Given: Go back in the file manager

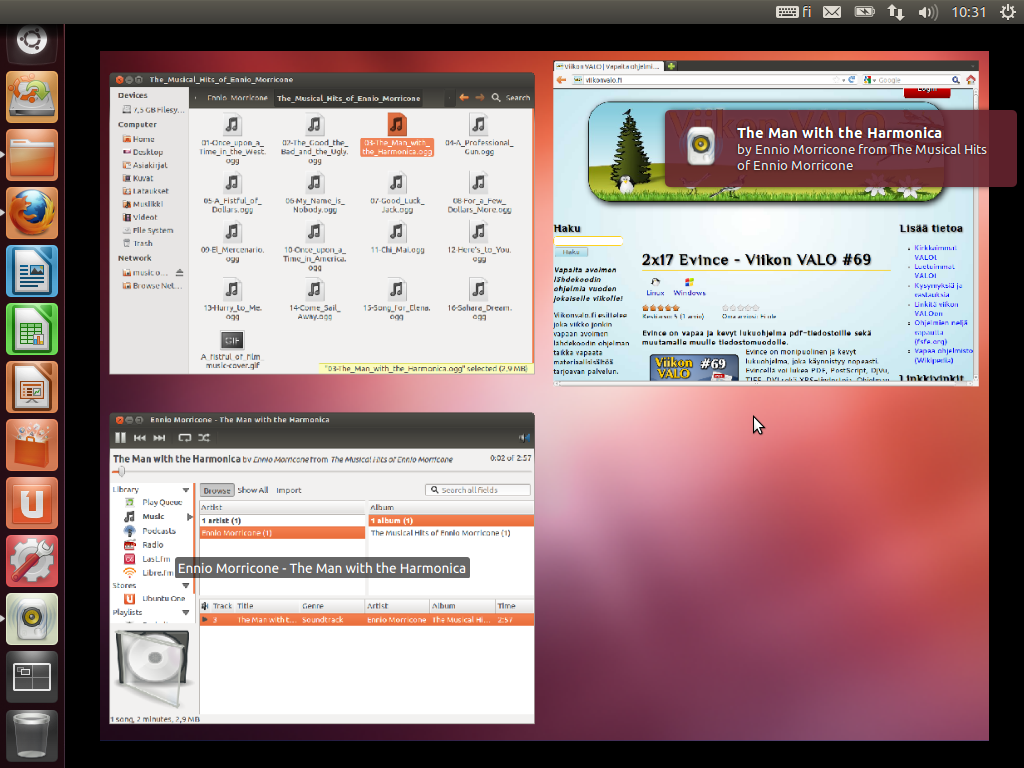Looking at the screenshot, I should click(464, 97).
